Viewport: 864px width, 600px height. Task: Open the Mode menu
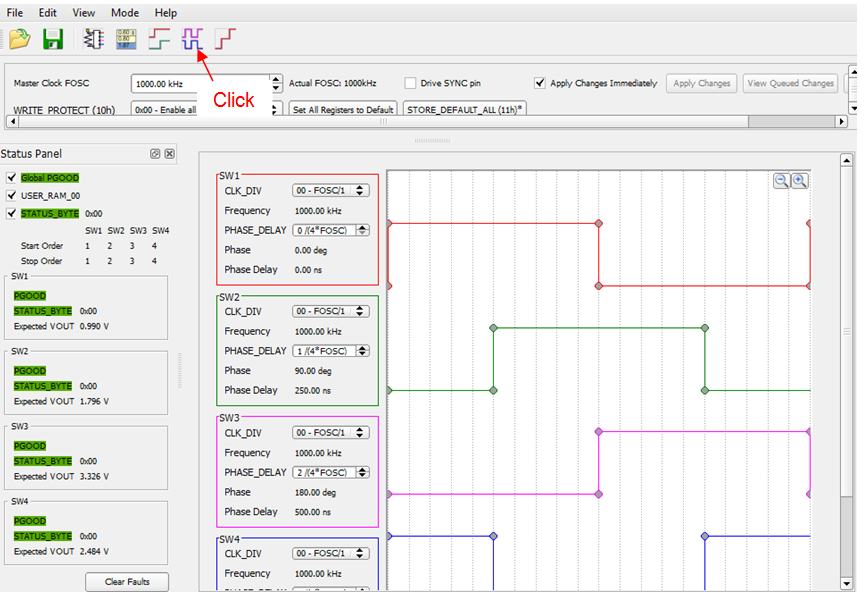[x=125, y=13]
